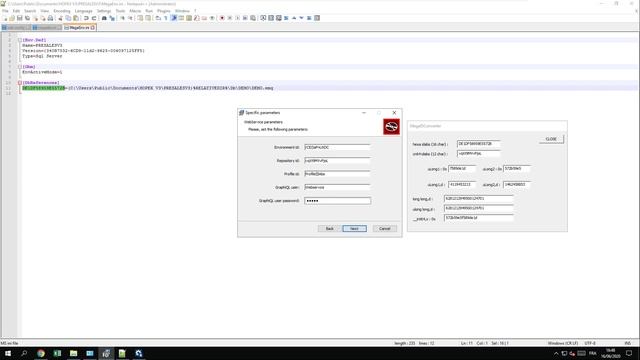Click the Next button in Specific parameters dialog
The image size is (640, 360).
click(x=354, y=229)
